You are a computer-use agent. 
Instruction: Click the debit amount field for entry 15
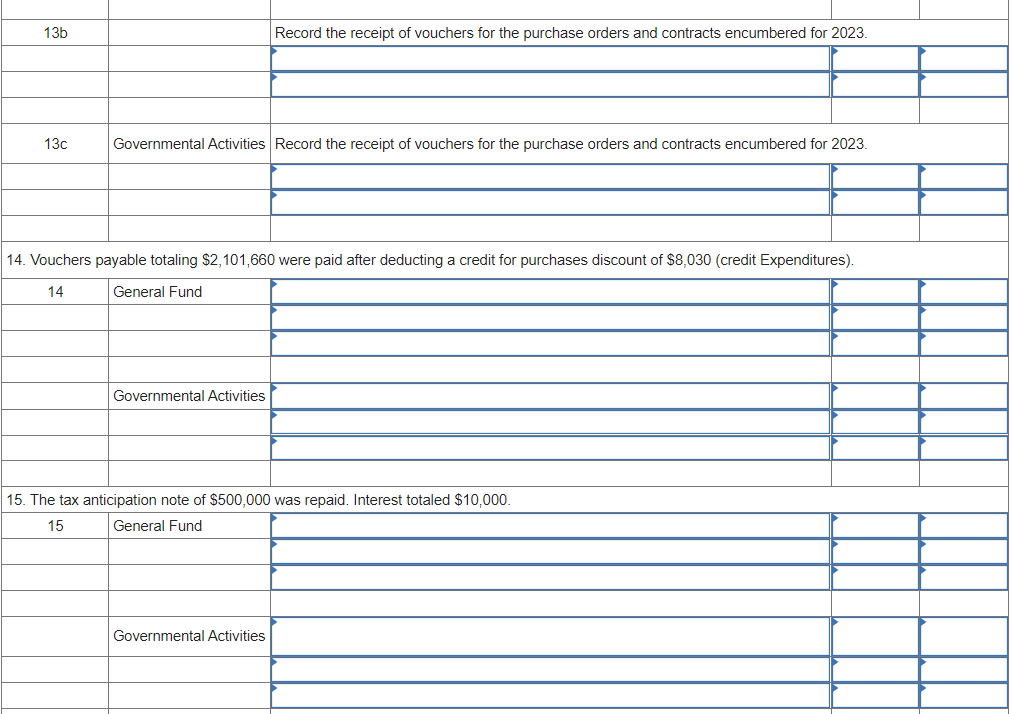(875, 525)
